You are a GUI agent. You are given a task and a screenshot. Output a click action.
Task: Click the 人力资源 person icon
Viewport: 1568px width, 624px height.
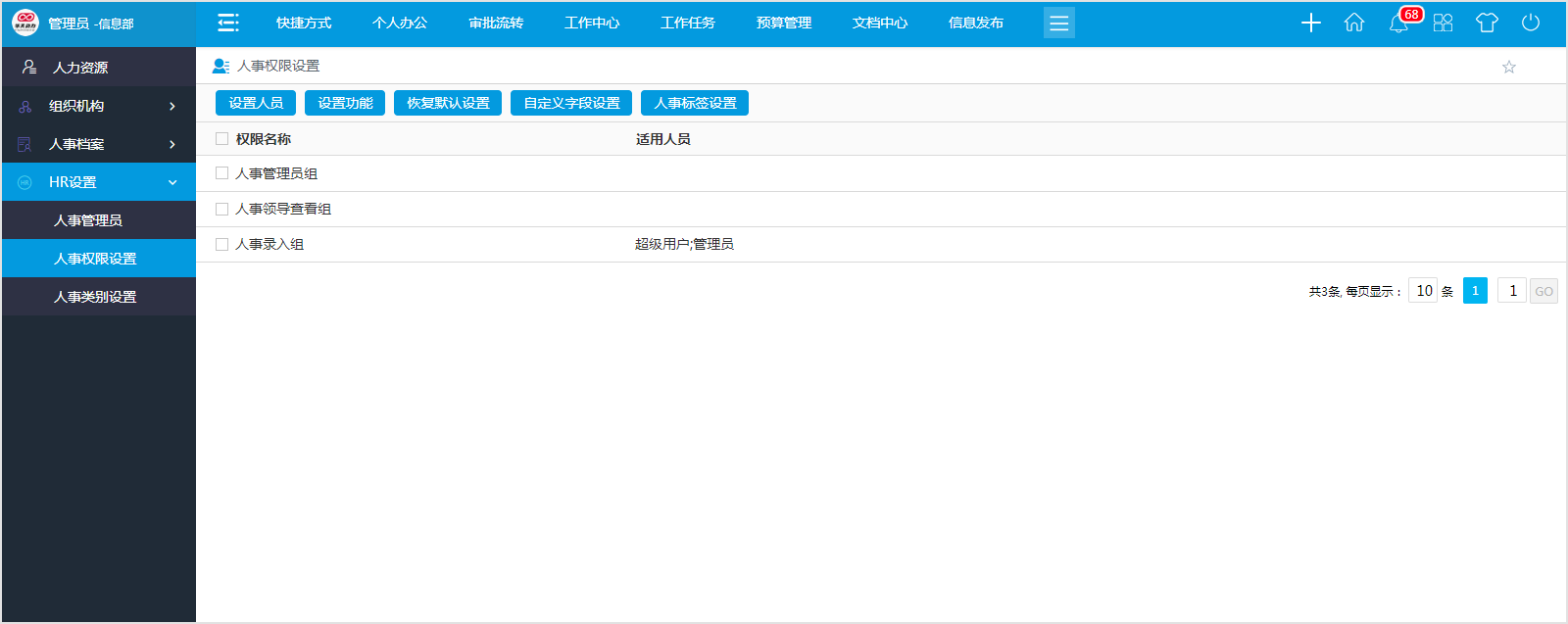pyautogui.click(x=29, y=67)
